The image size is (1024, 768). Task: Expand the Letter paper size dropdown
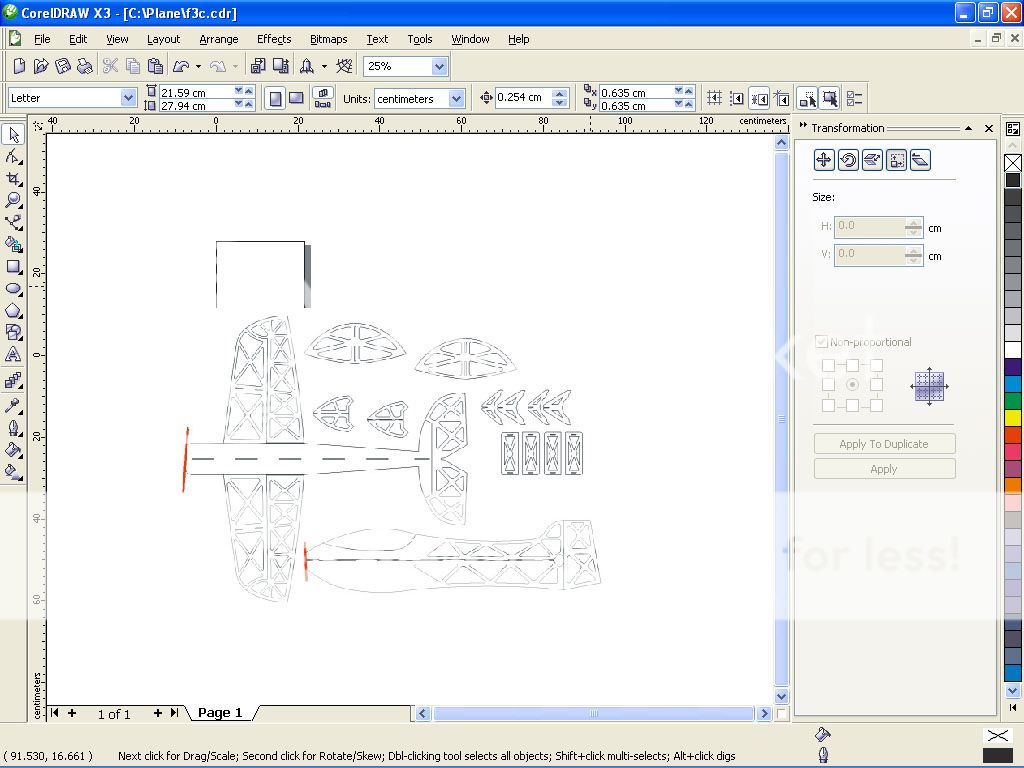[128, 98]
